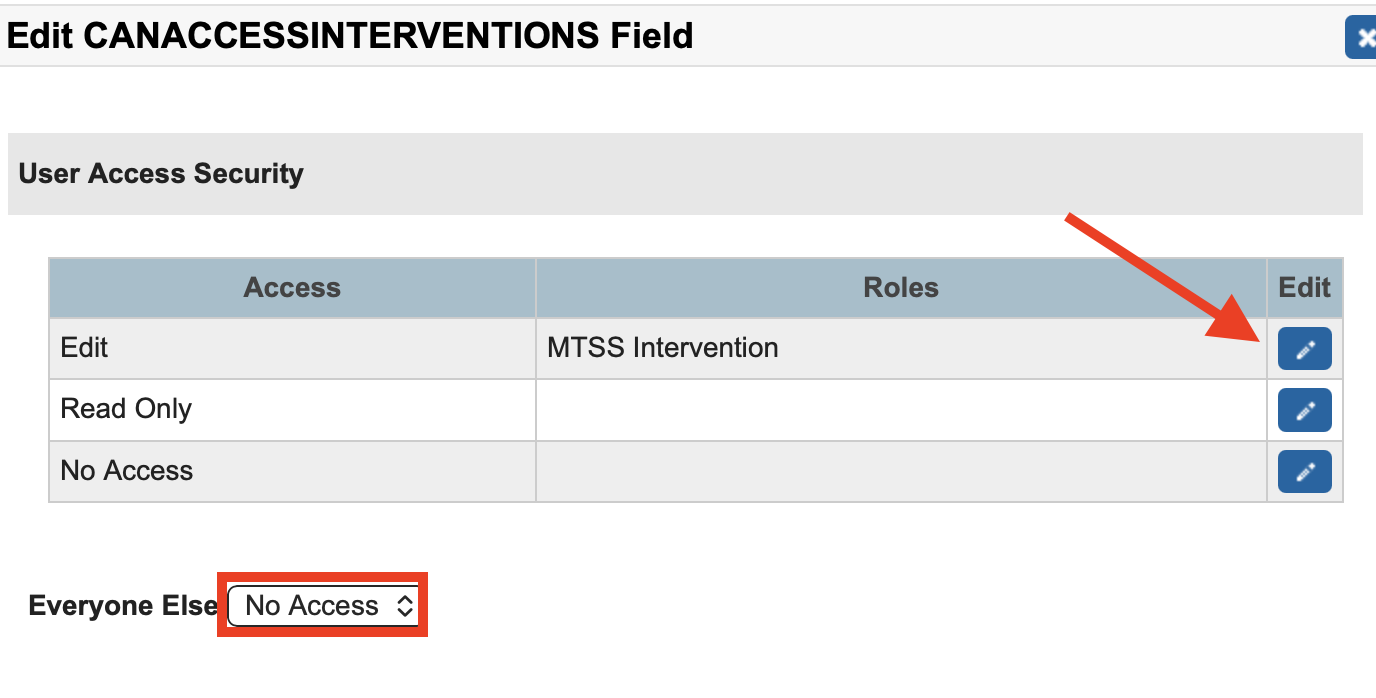Click the Edit column header
This screenshot has width=1376, height=698.
click(x=1304, y=288)
